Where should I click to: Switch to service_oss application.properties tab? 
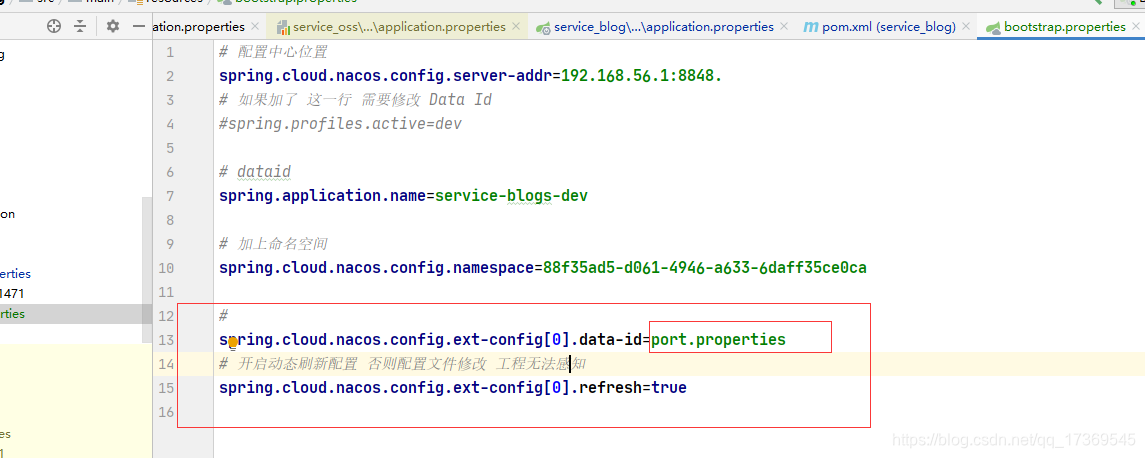pyautogui.click(x=399, y=27)
